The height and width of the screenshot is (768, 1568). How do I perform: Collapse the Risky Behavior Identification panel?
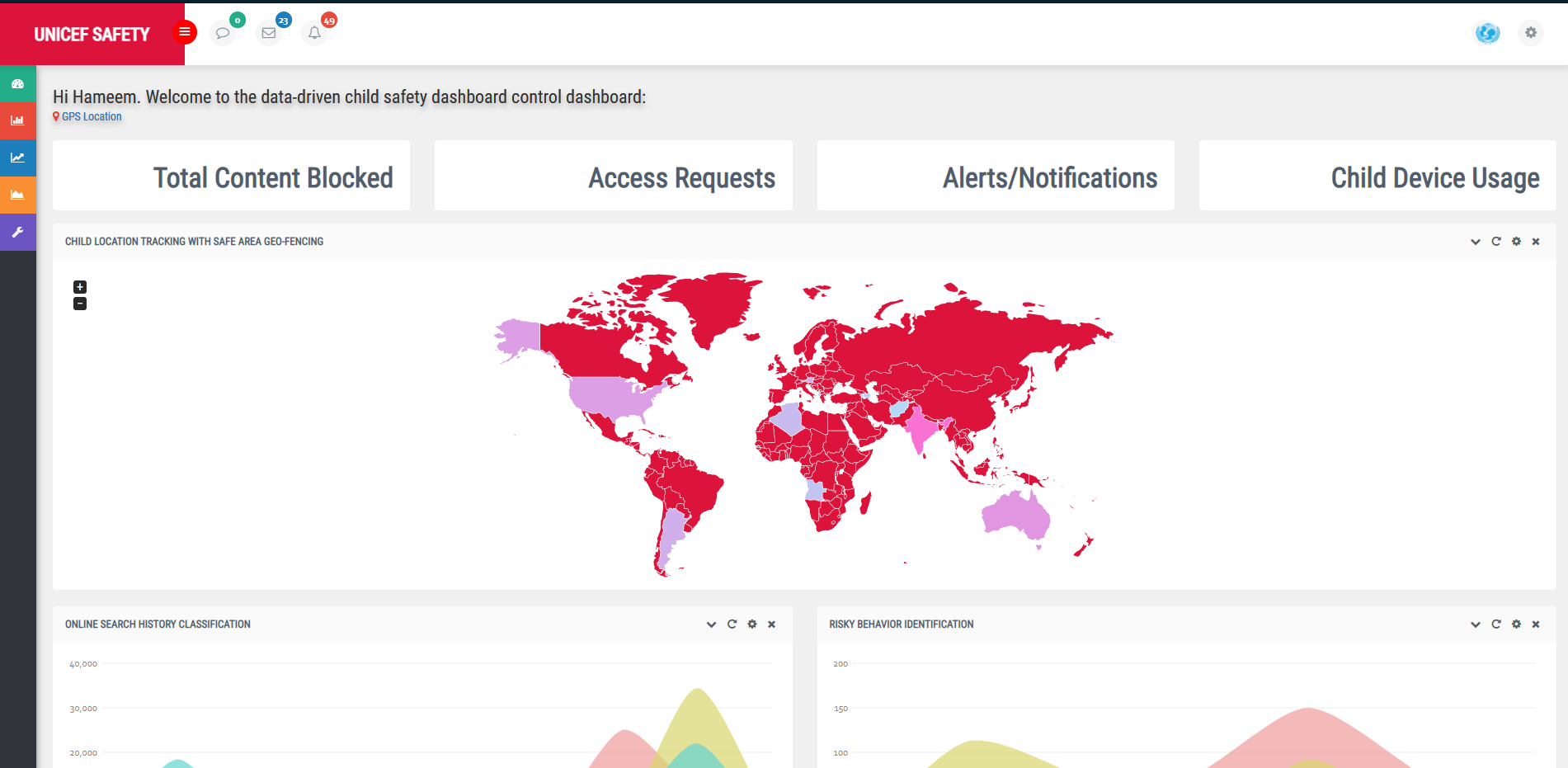click(1476, 624)
